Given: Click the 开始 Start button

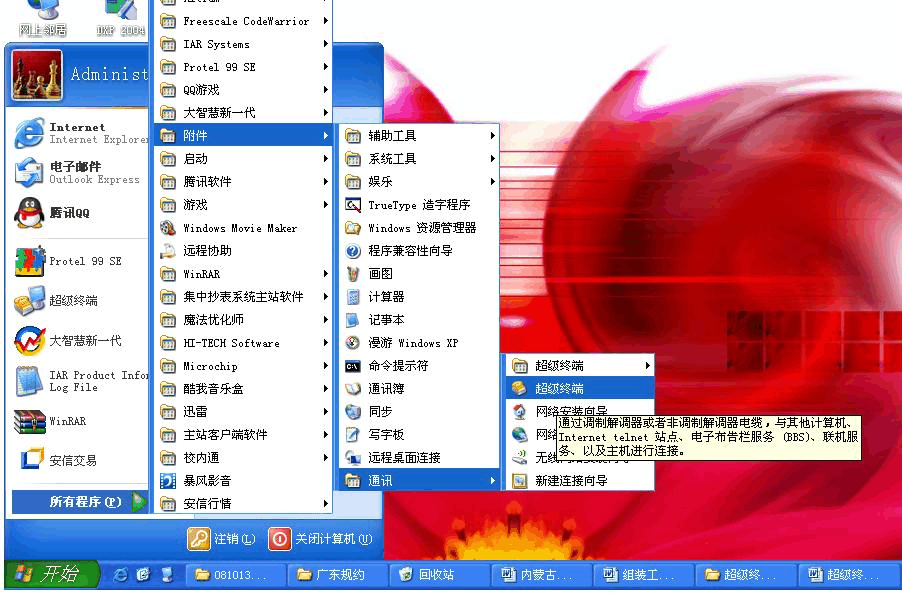Looking at the screenshot, I should (51, 574).
